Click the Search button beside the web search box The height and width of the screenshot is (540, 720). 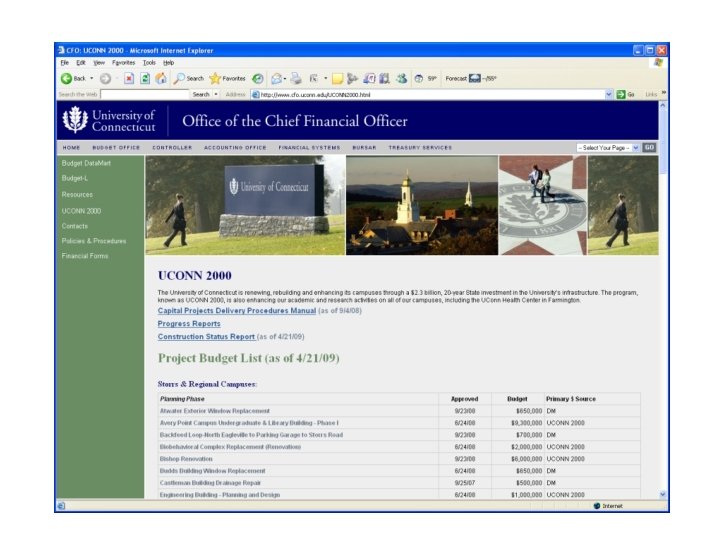tap(201, 95)
